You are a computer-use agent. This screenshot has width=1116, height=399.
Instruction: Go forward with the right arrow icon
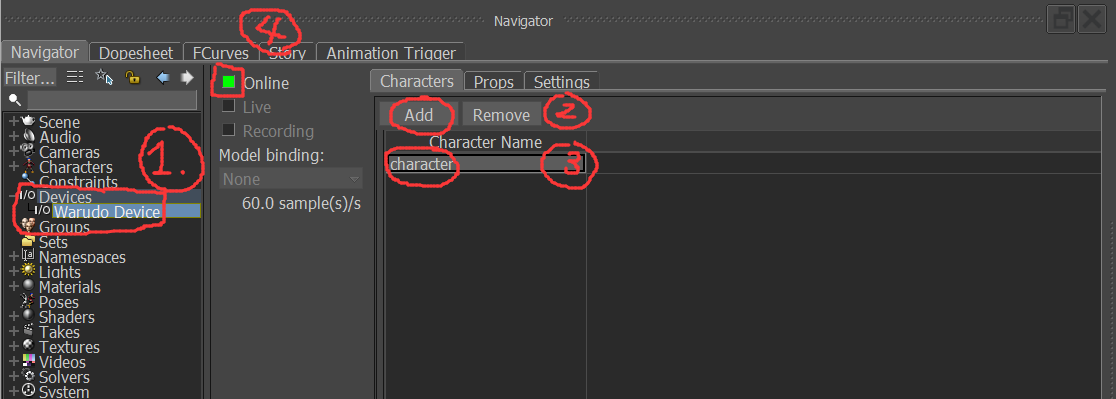pos(187,77)
